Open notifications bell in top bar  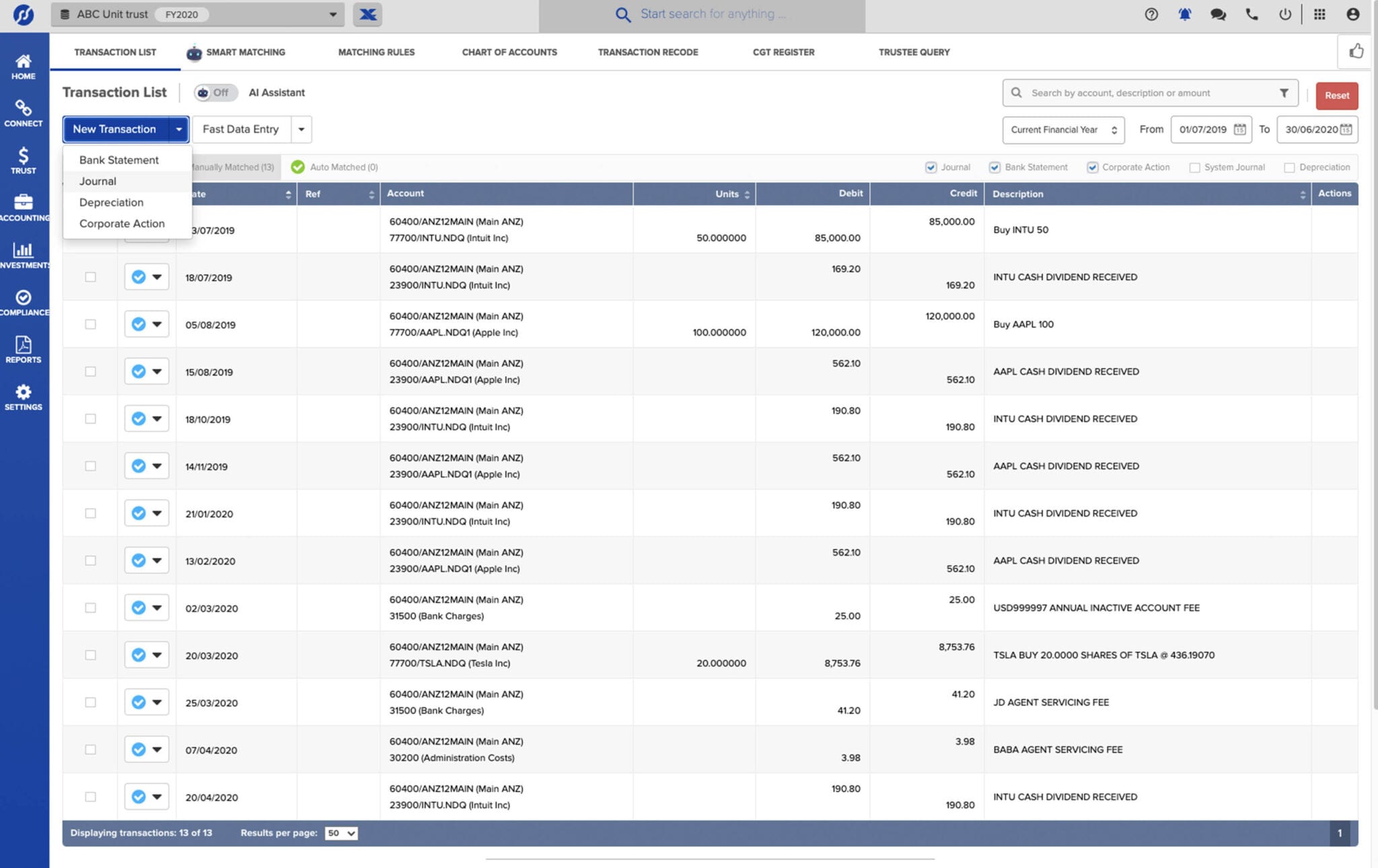coord(1185,13)
